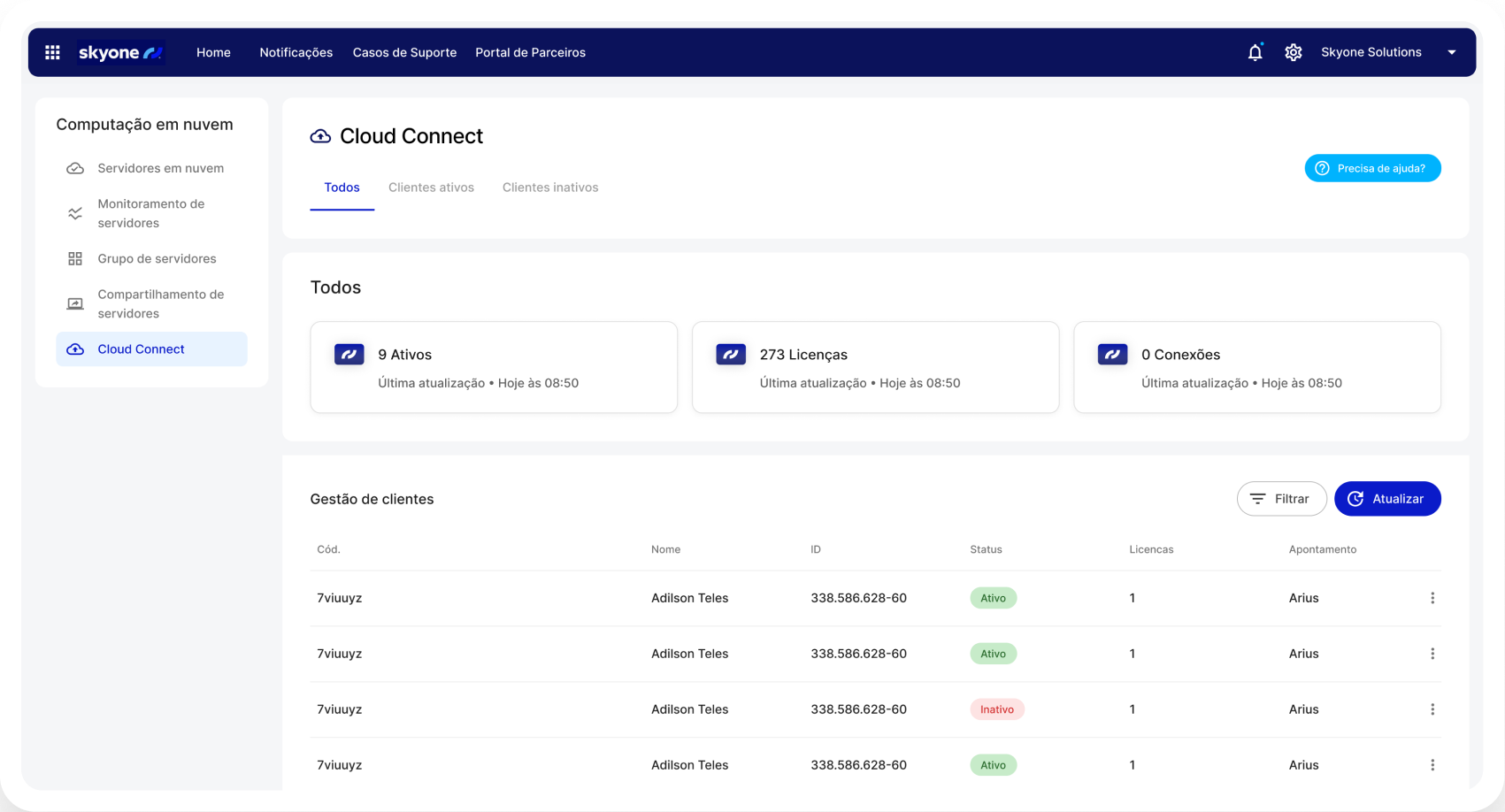Open Casos de Suporte menu
This screenshot has width=1505, height=812.
click(404, 53)
